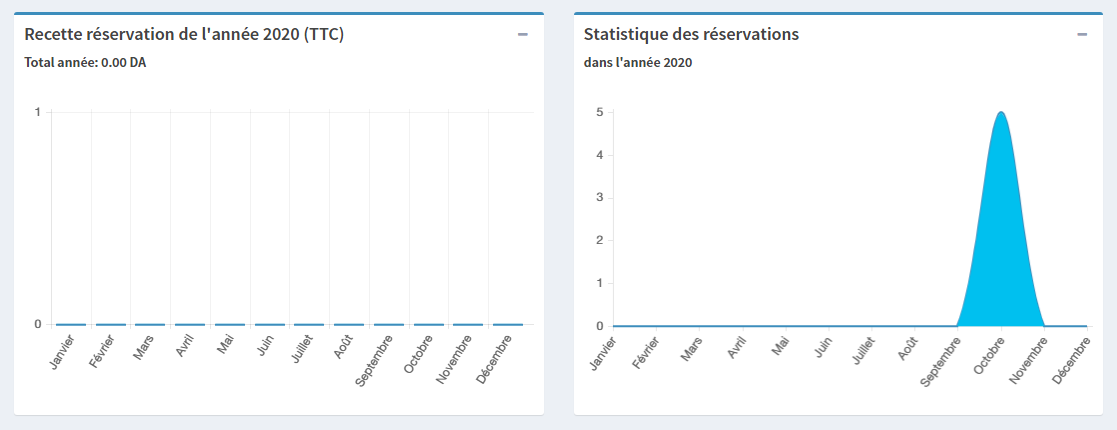Click the 'Statistique des réservations' title

tap(690, 34)
